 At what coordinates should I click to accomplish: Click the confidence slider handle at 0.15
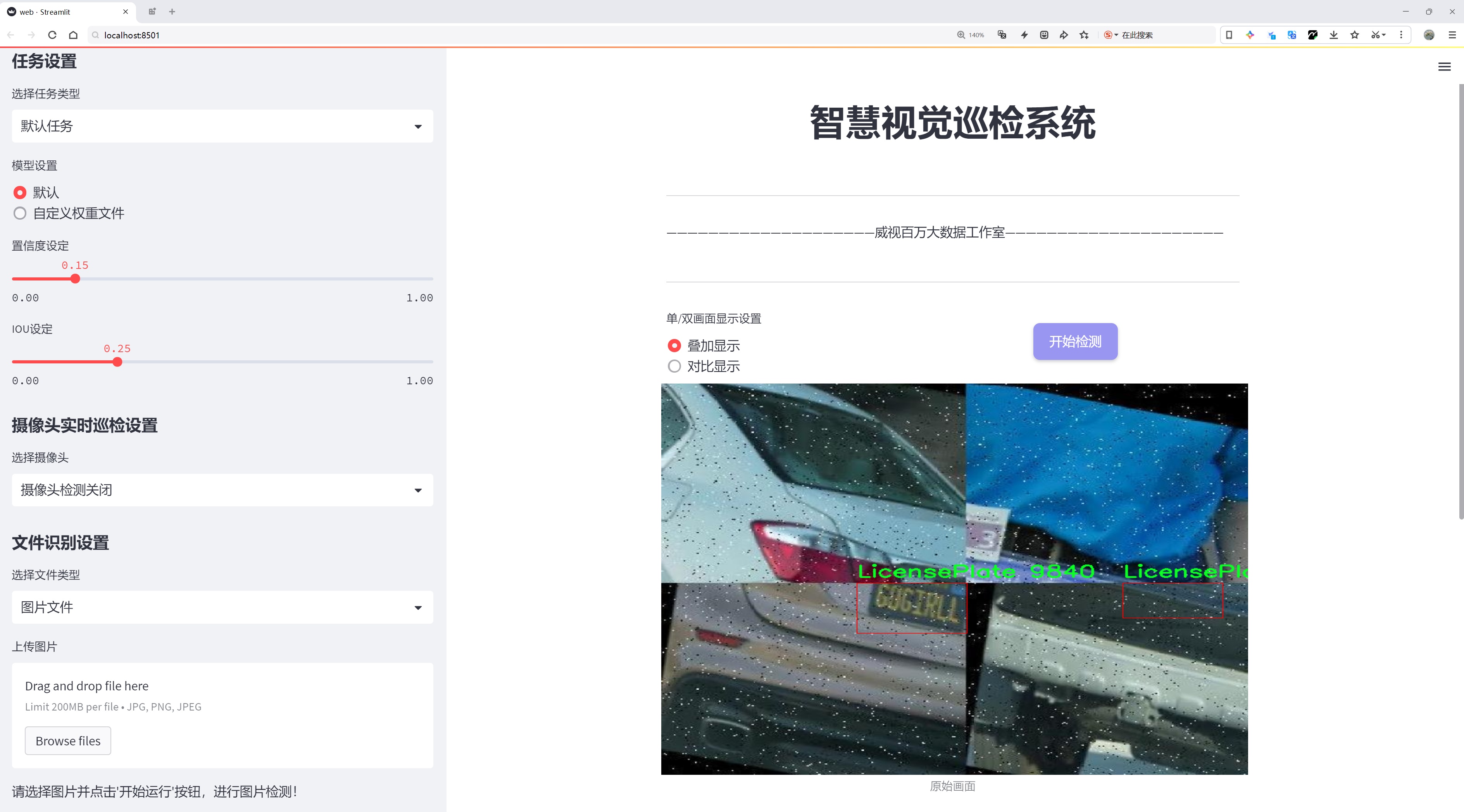[x=75, y=279]
